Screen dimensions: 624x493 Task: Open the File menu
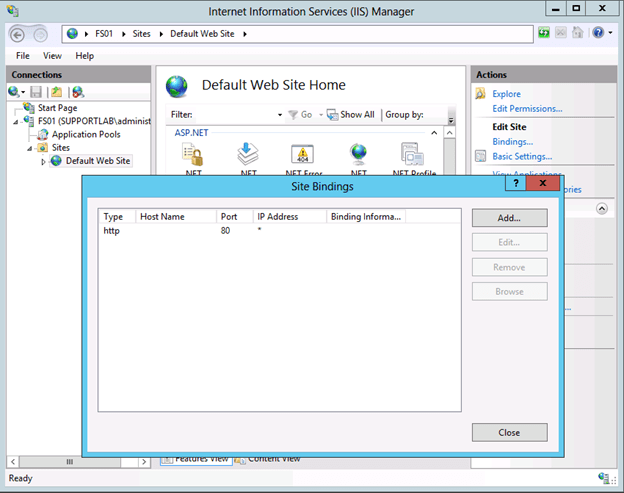pos(23,56)
